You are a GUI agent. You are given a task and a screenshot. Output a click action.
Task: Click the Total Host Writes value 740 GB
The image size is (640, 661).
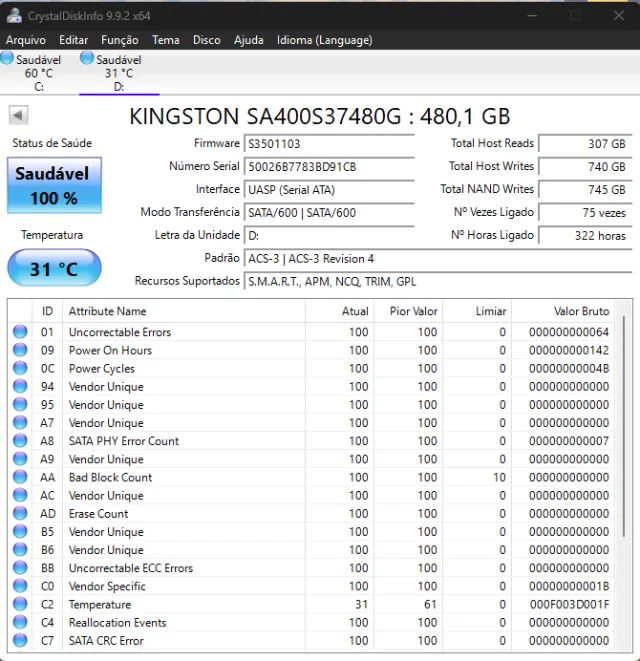tap(586, 167)
